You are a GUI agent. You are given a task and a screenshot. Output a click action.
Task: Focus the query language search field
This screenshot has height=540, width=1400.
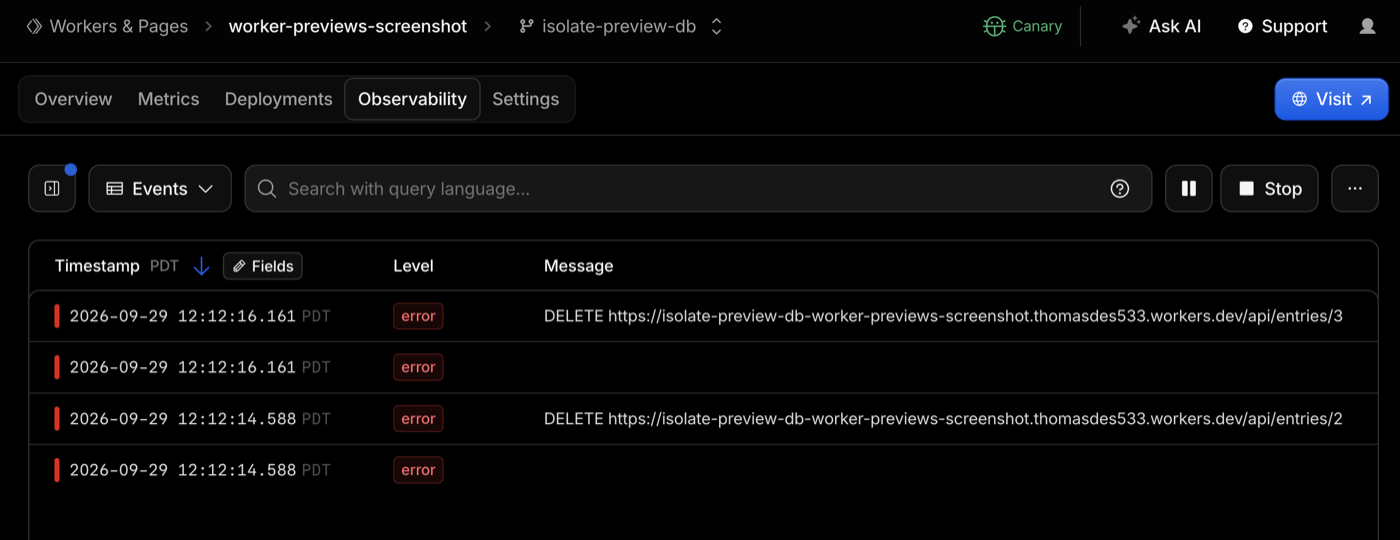(698, 189)
